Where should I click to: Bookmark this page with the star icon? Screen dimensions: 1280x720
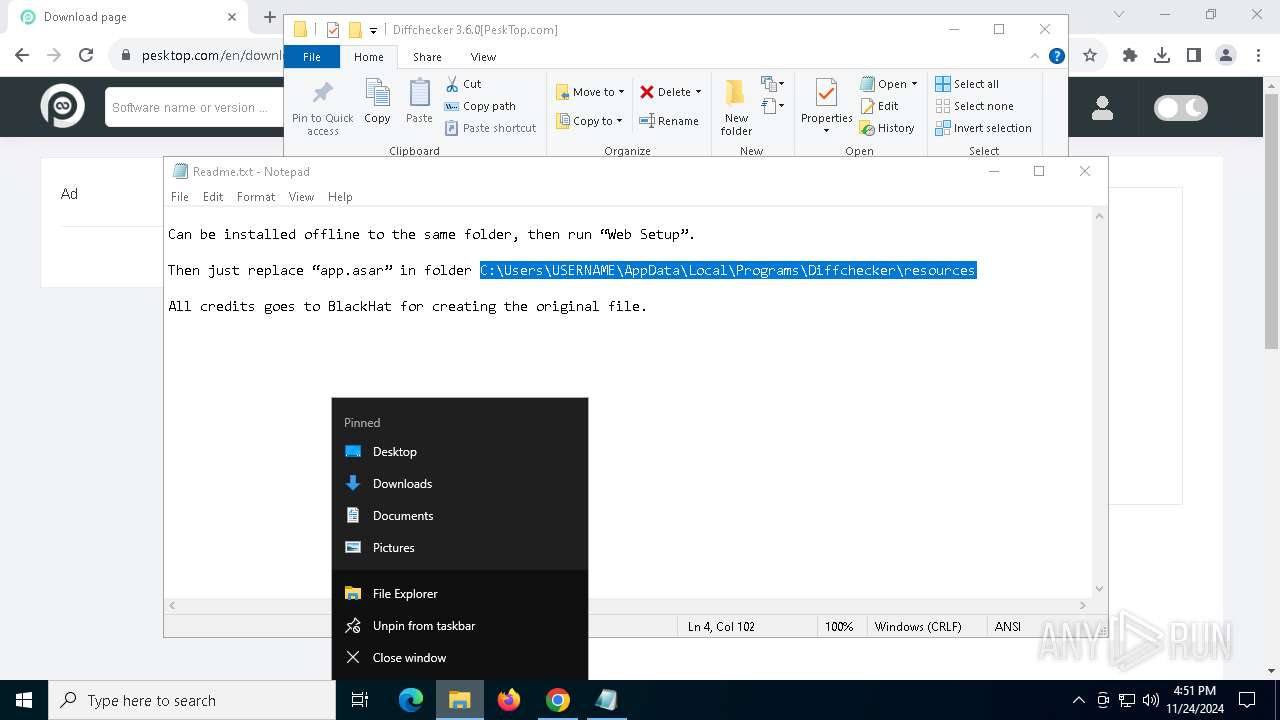pyautogui.click(x=1090, y=55)
